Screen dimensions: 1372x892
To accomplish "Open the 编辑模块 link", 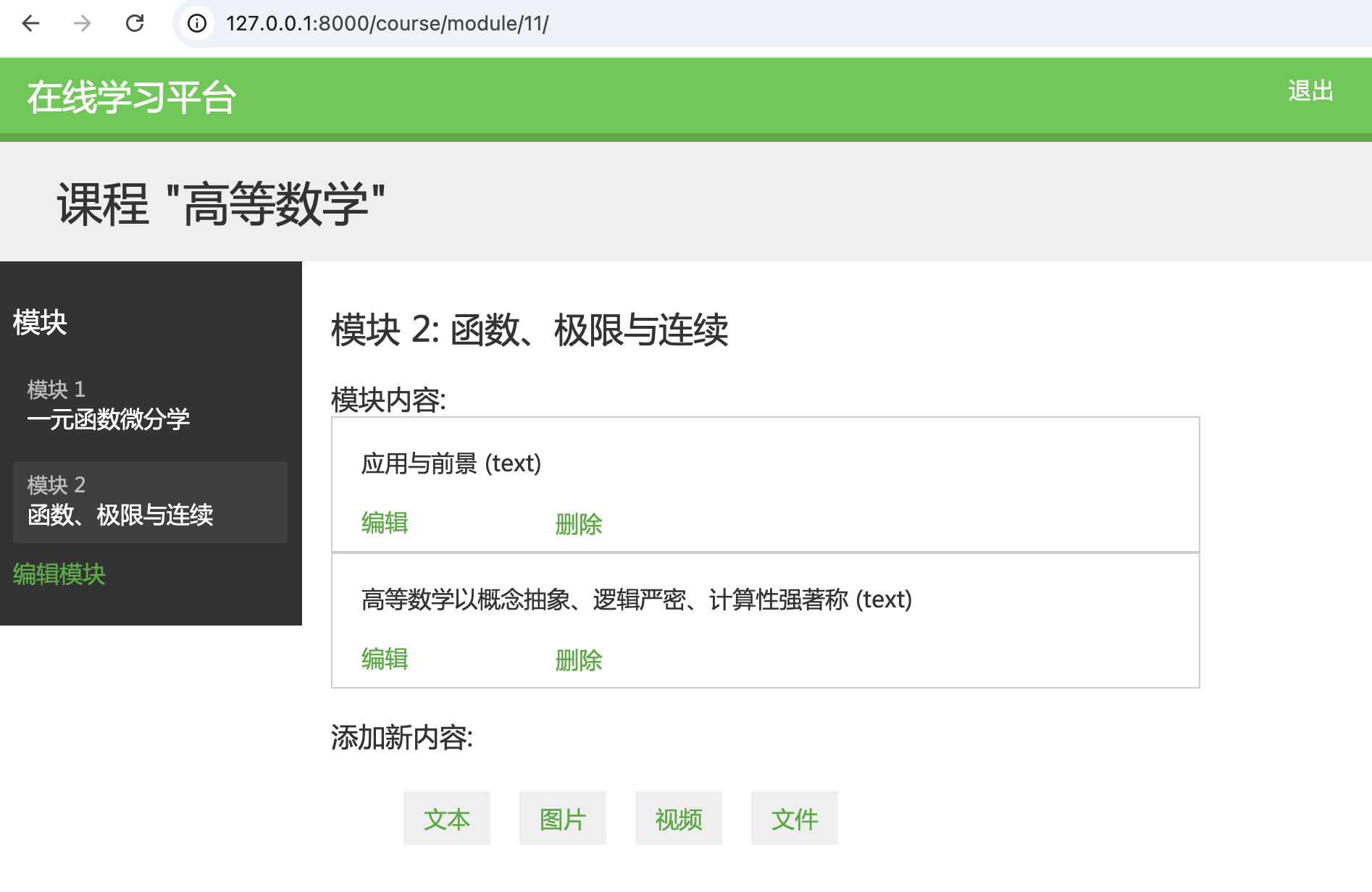I will point(59,574).
